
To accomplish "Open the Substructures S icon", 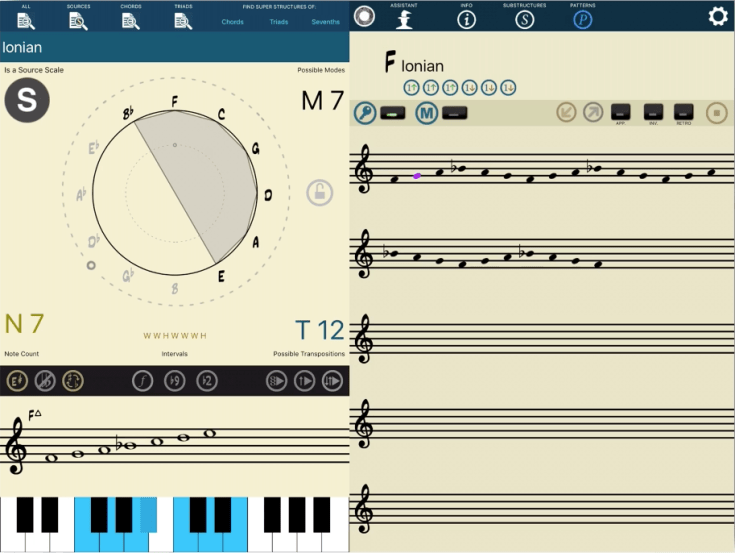I will pos(524,19).
